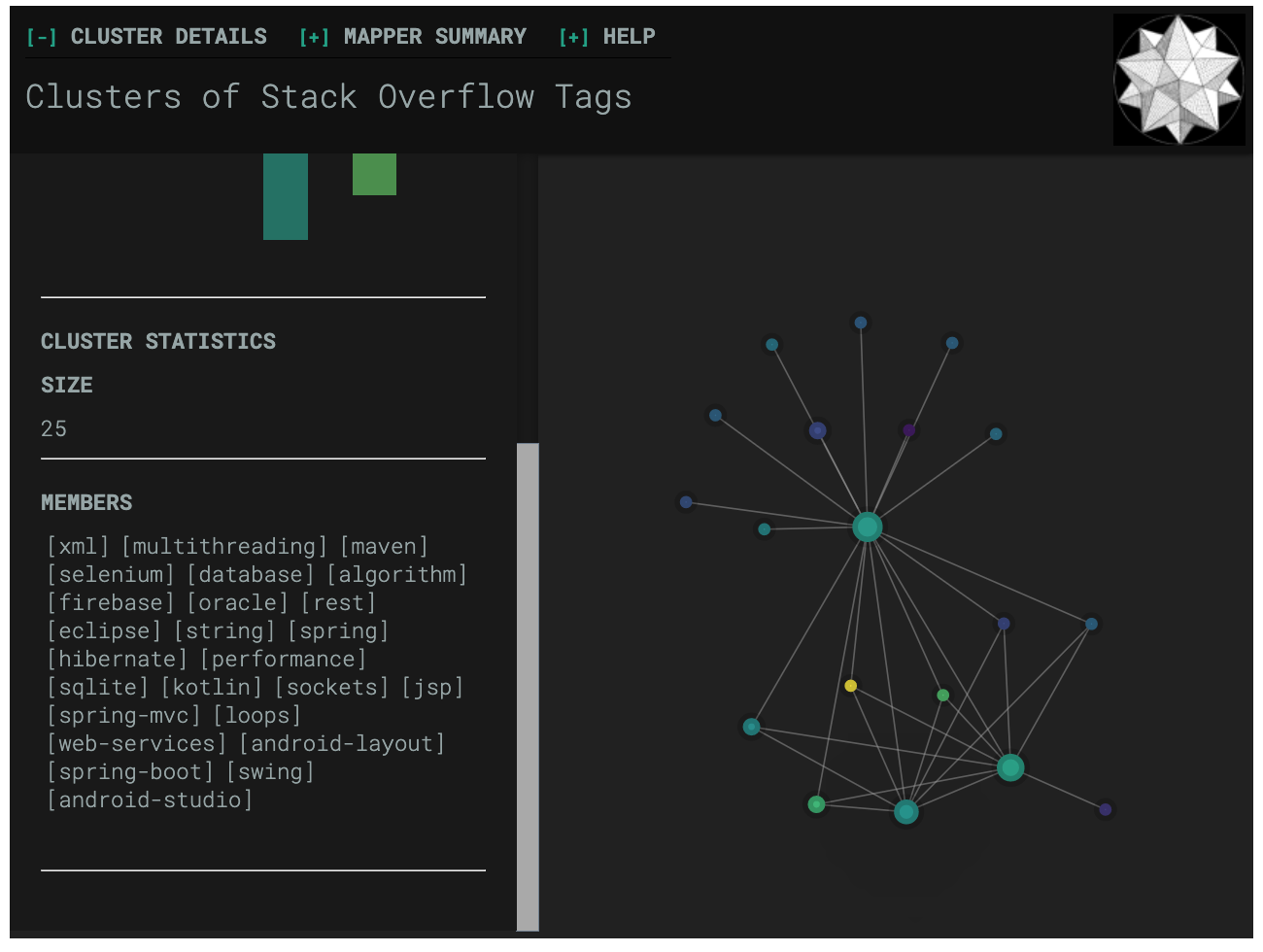Click the tall teal histogram bar
The height and width of the screenshot is (952, 1263).
(x=286, y=196)
